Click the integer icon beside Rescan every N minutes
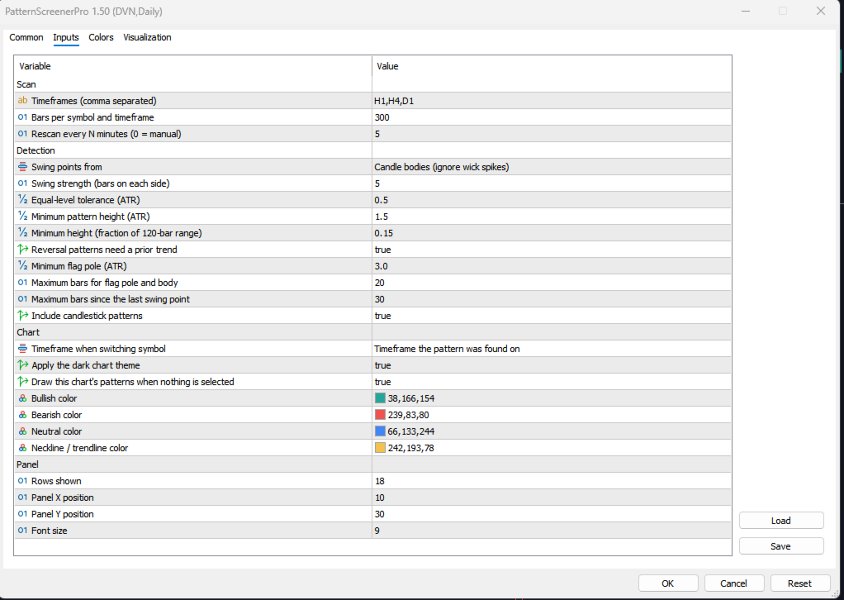844x600 pixels. 22,134
